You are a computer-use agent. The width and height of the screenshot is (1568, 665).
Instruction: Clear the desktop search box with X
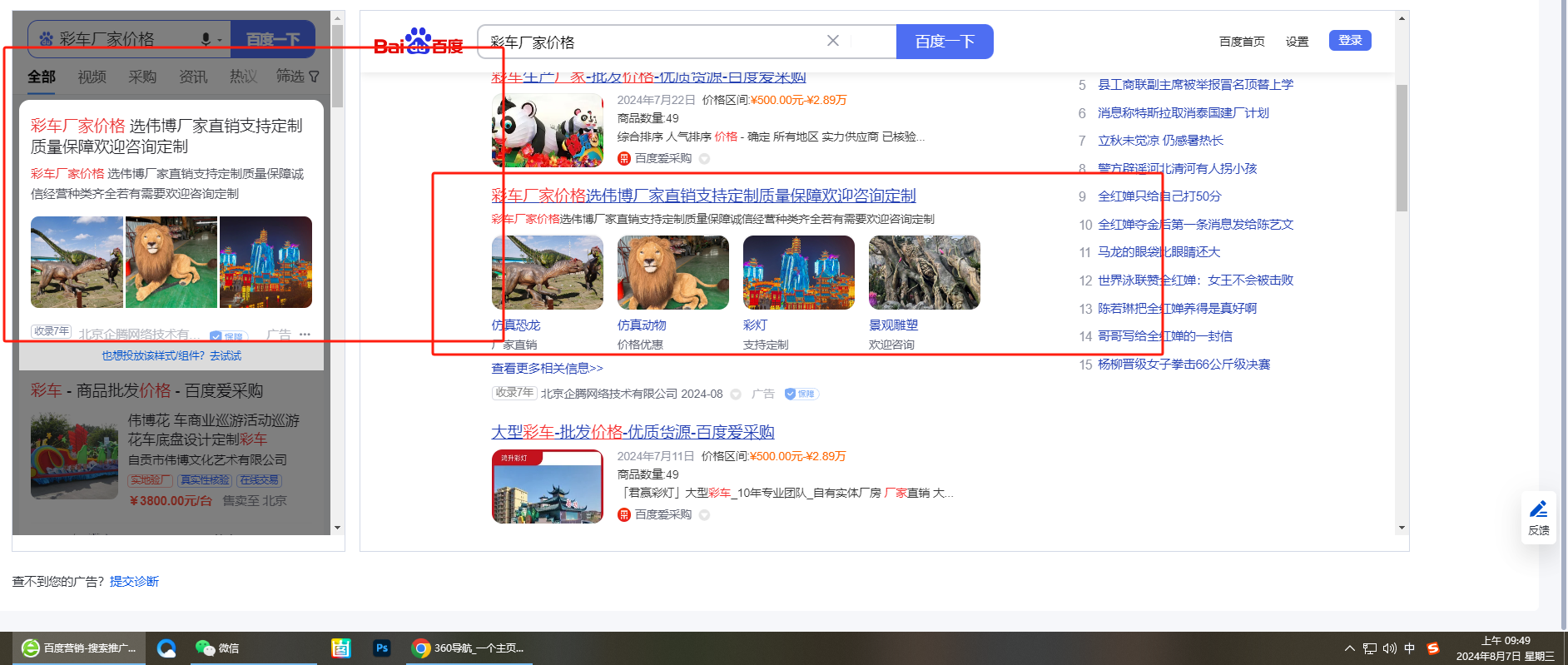click(x=832, y=41)
